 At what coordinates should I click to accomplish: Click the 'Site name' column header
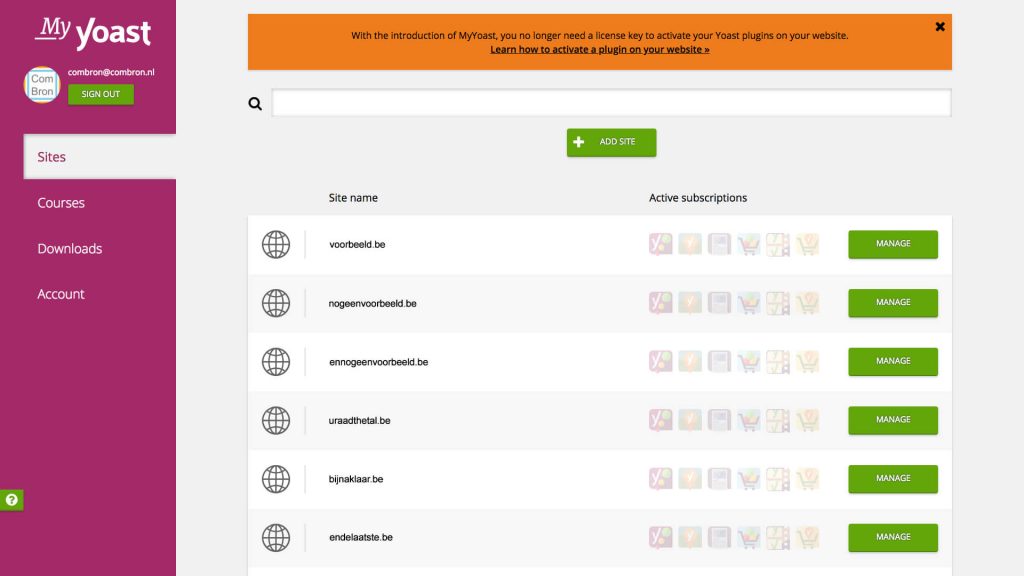coord(353,198)
